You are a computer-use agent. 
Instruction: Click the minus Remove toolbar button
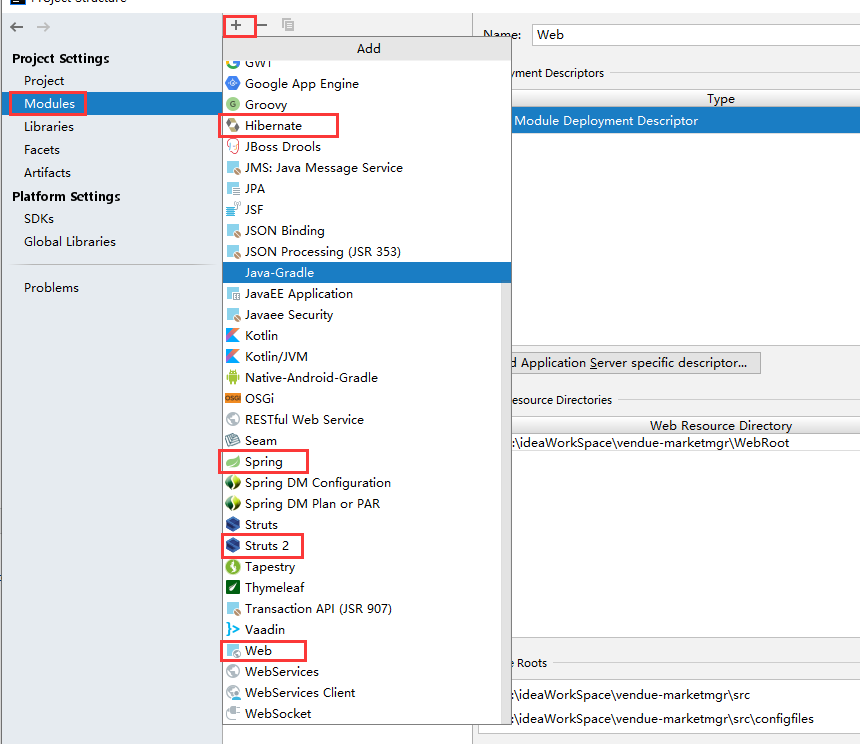[x=262, y=25]
